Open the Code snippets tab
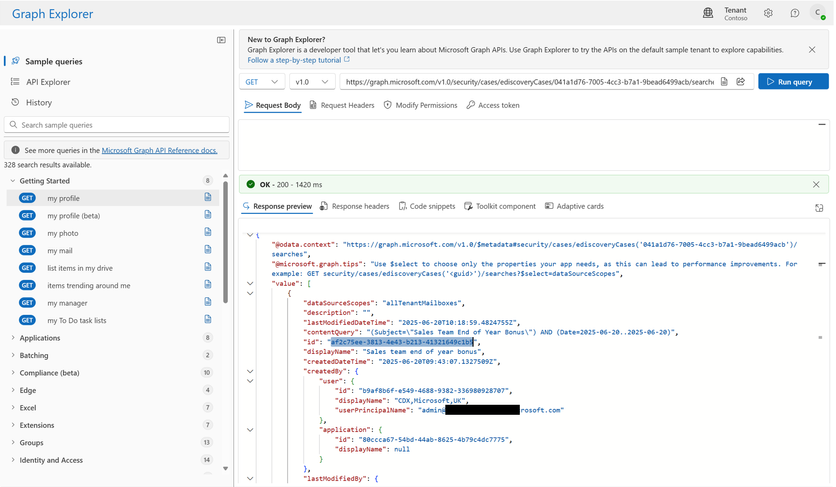This screenshot has height=487, width=836. [427, 206]
